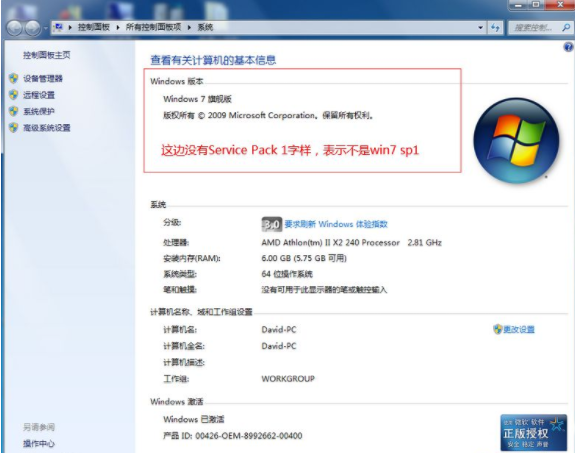Screen dimensions: 575x453
Task: Select 控制面板 breadcrumb in address bar
Action: (x=94, y=27)
